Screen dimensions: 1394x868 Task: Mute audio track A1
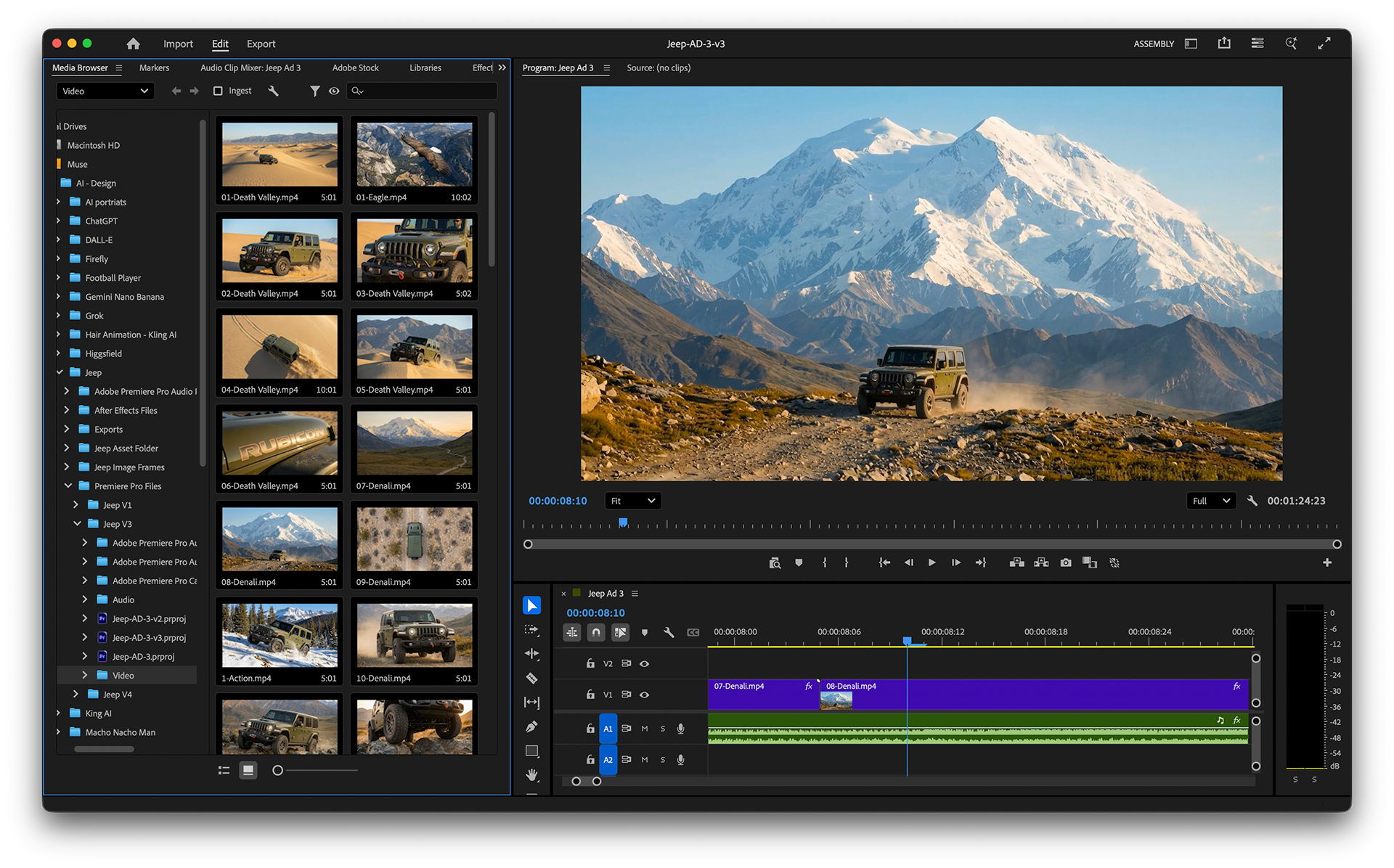point(644,729)
